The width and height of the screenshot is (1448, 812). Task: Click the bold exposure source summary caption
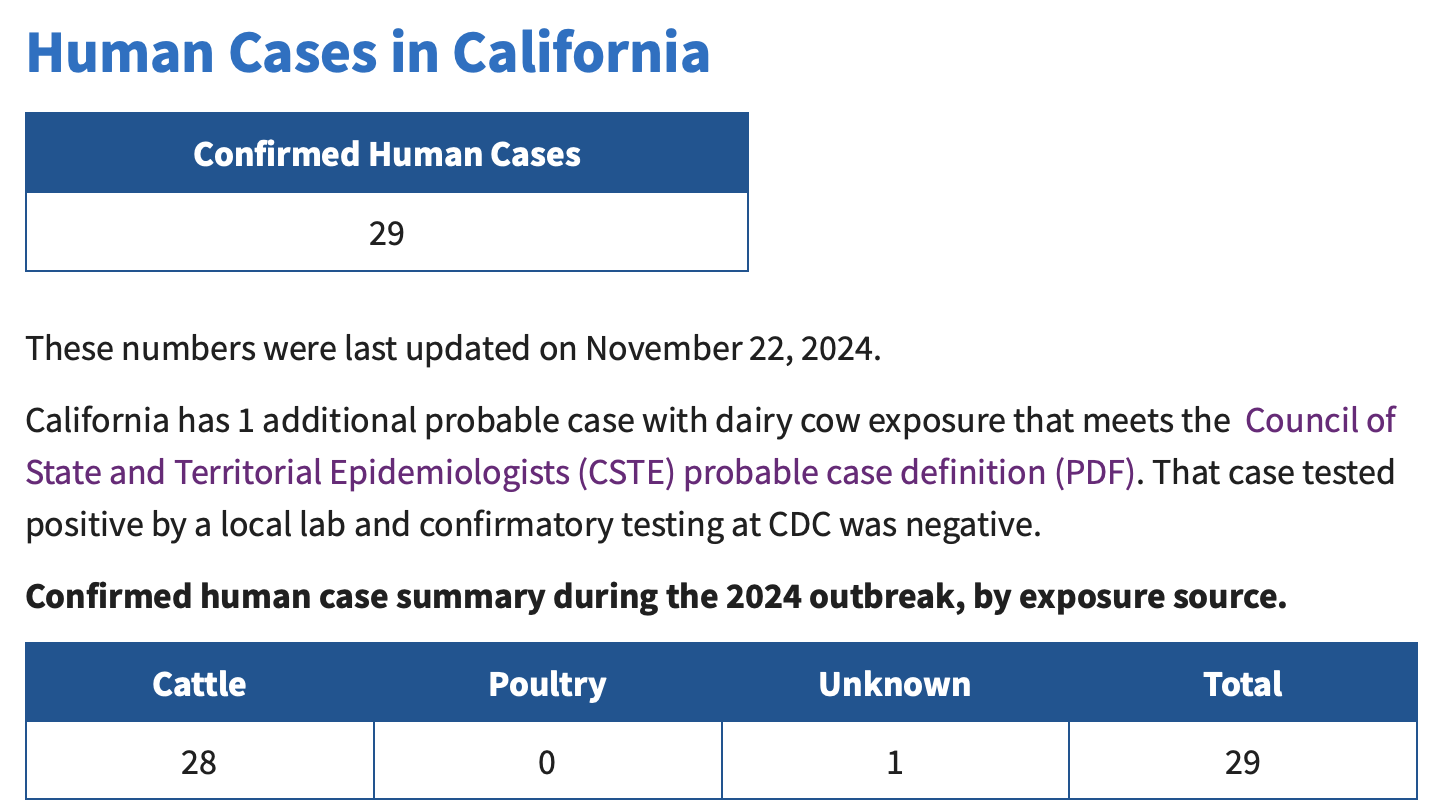656,597
